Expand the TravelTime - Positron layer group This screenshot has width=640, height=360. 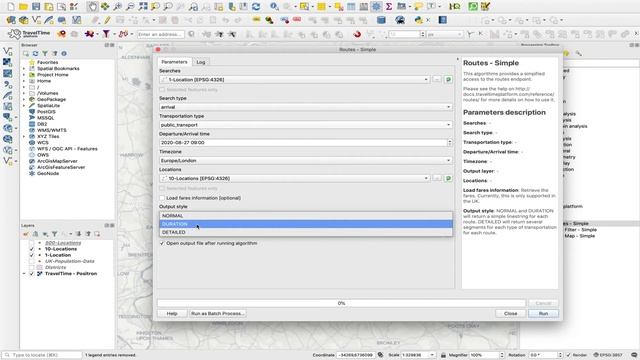coord(24,274)
